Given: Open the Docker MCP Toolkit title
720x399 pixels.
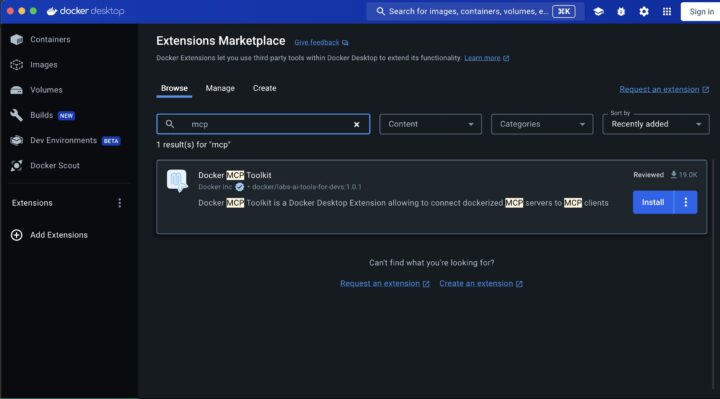Looking at the screenshot, I should point(235,175).
